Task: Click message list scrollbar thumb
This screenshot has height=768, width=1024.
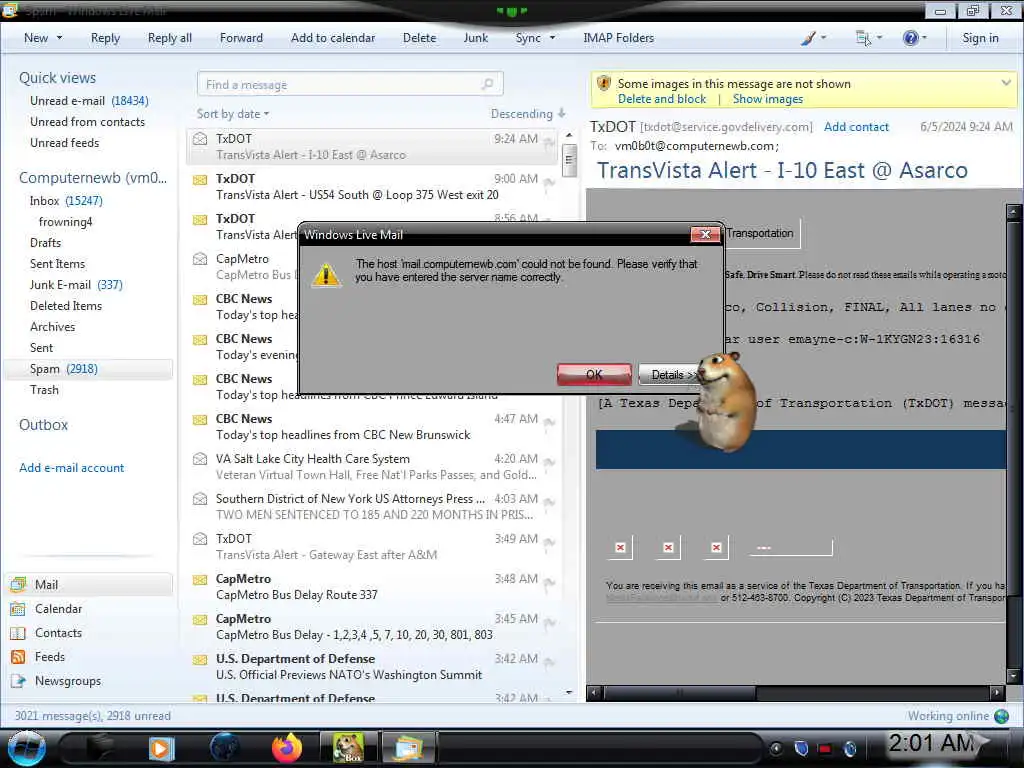Action: pyautogui.click(x=569, y=159)
